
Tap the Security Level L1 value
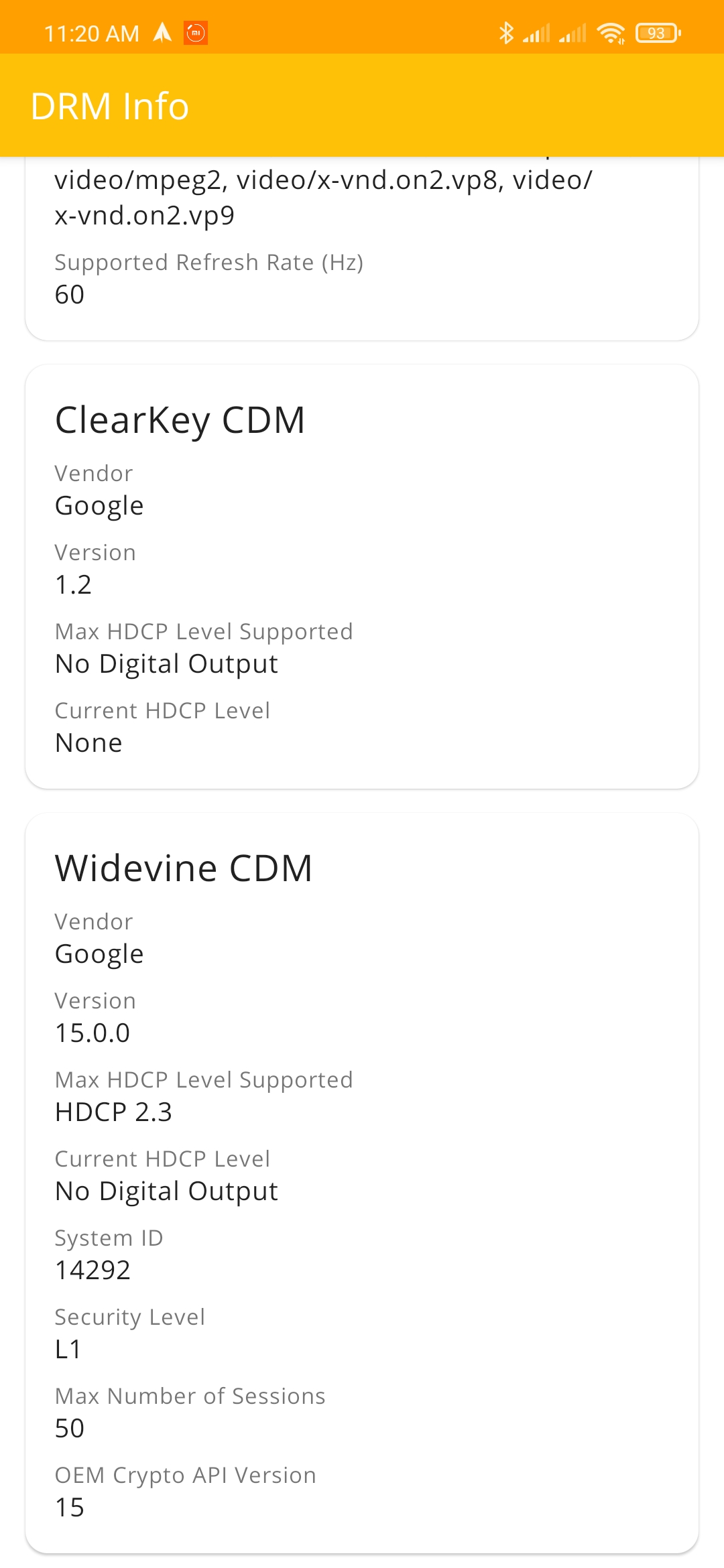(x=68, y=1349)
